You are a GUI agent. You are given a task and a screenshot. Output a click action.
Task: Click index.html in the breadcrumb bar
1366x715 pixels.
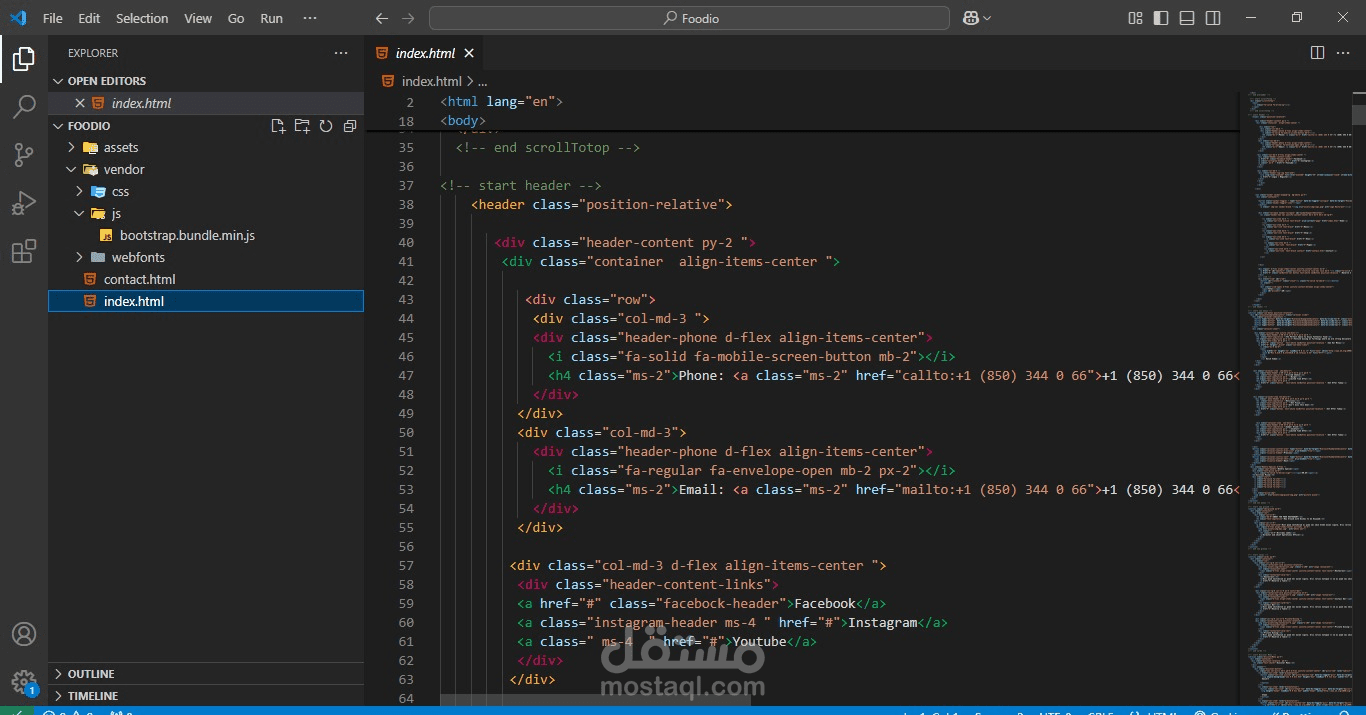click(x=431, y=81)
